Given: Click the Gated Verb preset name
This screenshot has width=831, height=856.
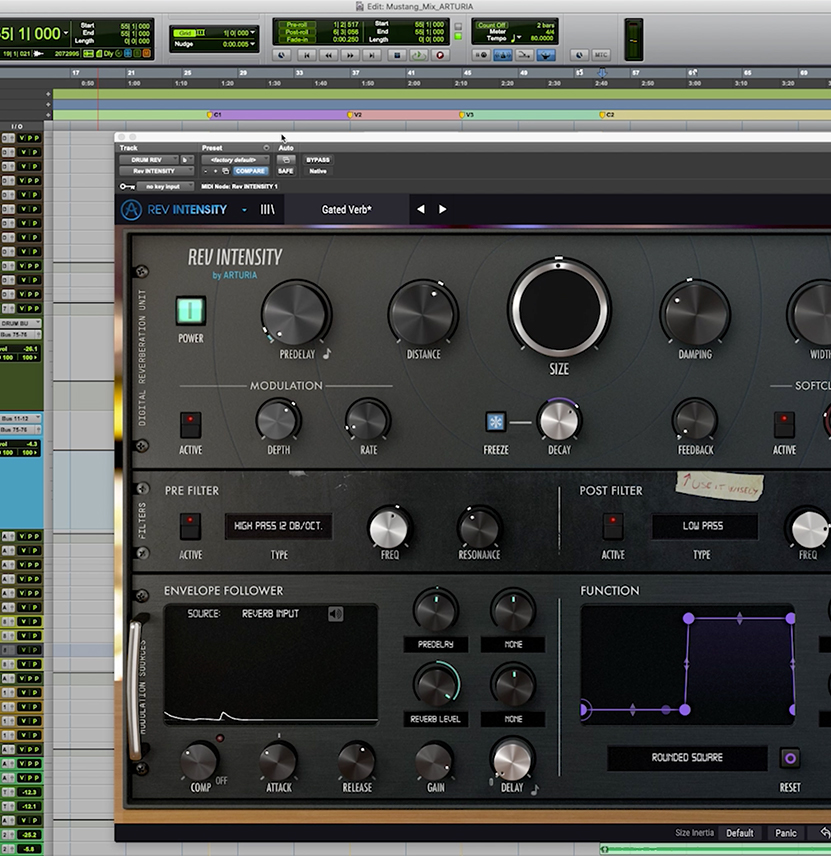Looking at the screenshot, I should [x=347, y=210].
